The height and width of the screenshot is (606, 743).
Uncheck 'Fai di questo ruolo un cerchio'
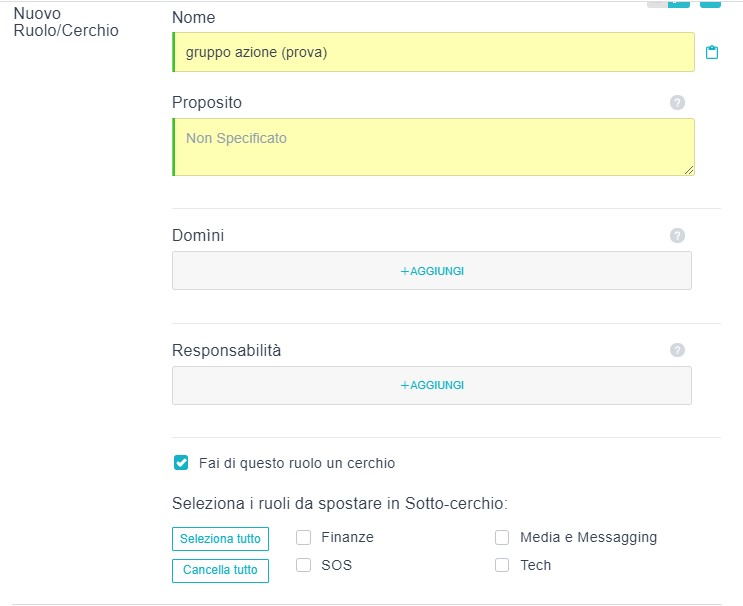[181, 463]
